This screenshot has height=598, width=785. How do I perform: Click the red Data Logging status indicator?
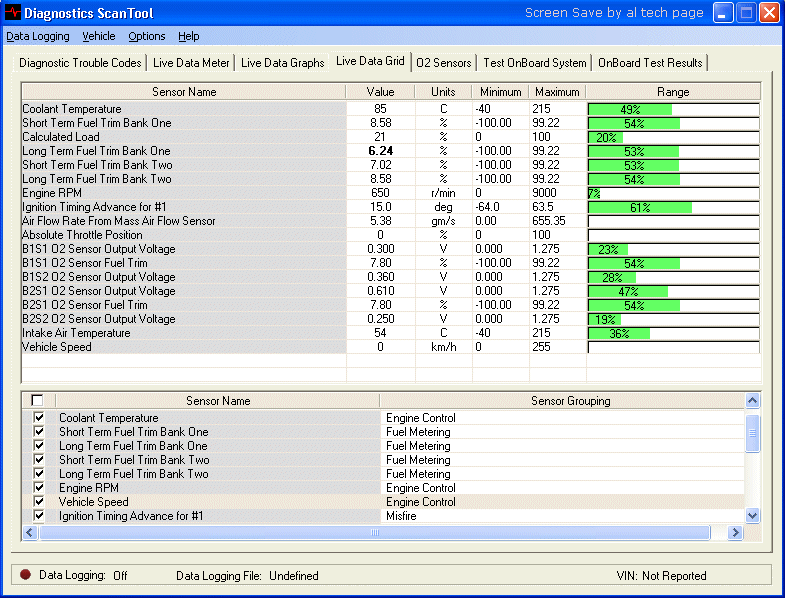click(x=25, y=575)
